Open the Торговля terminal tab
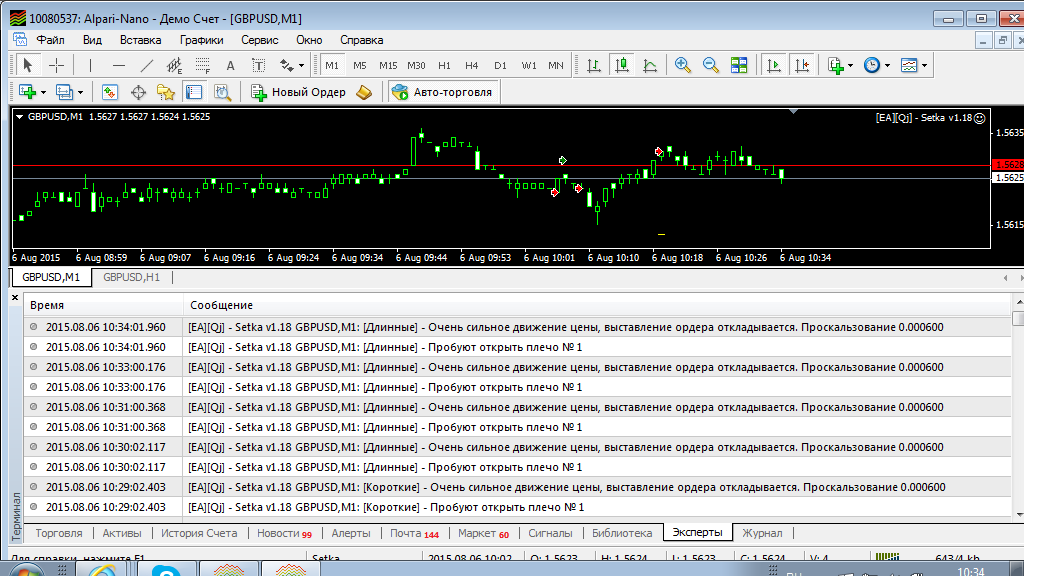Screen dimensions: 1040x576 [x=59, y=533]
